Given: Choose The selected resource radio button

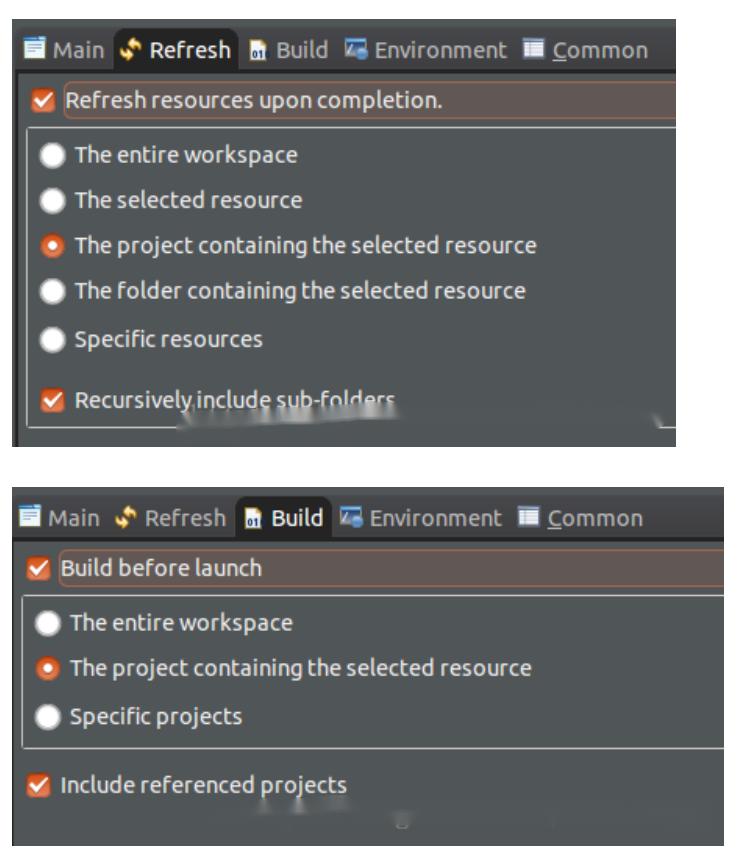Looking at the screenshot, I should tap(52, 200).
